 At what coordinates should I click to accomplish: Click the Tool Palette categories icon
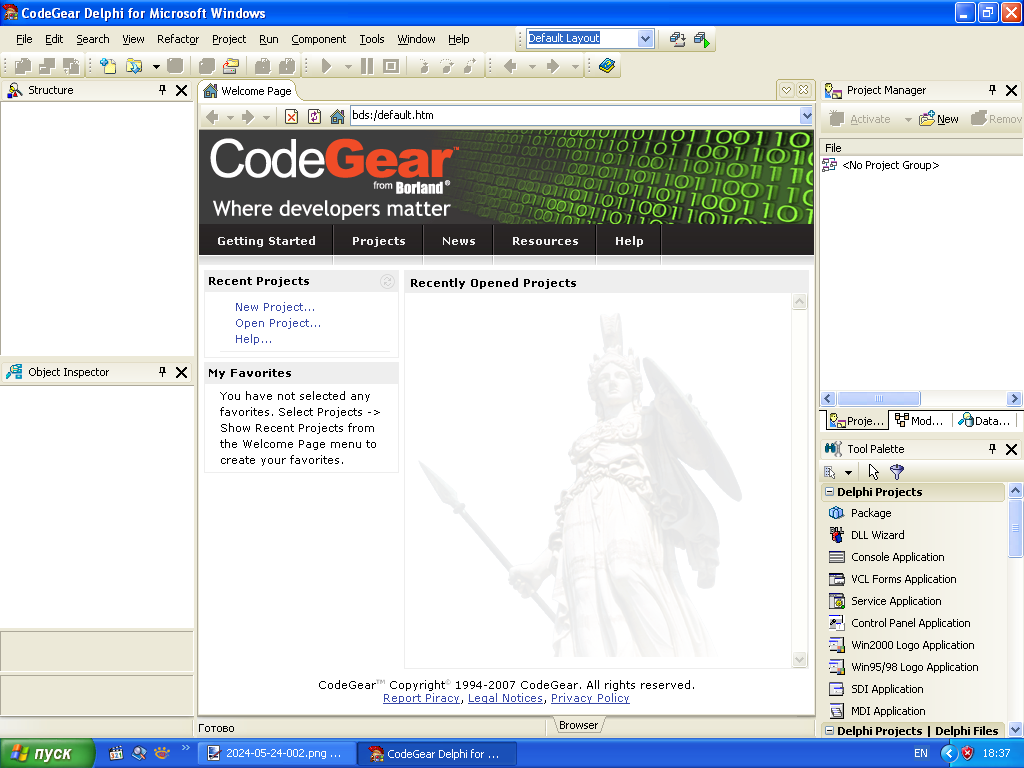[x=830, y=472]
